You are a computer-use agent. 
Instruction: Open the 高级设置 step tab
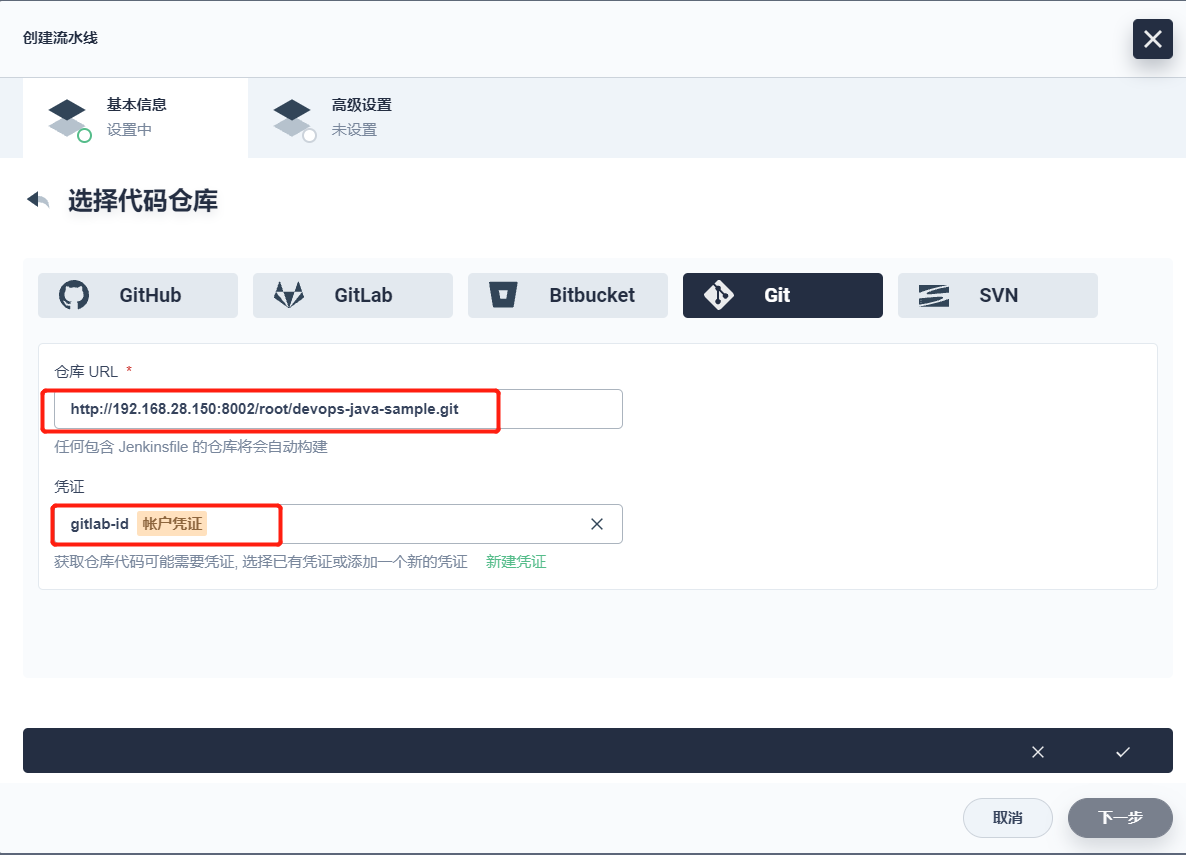point(361,118)
